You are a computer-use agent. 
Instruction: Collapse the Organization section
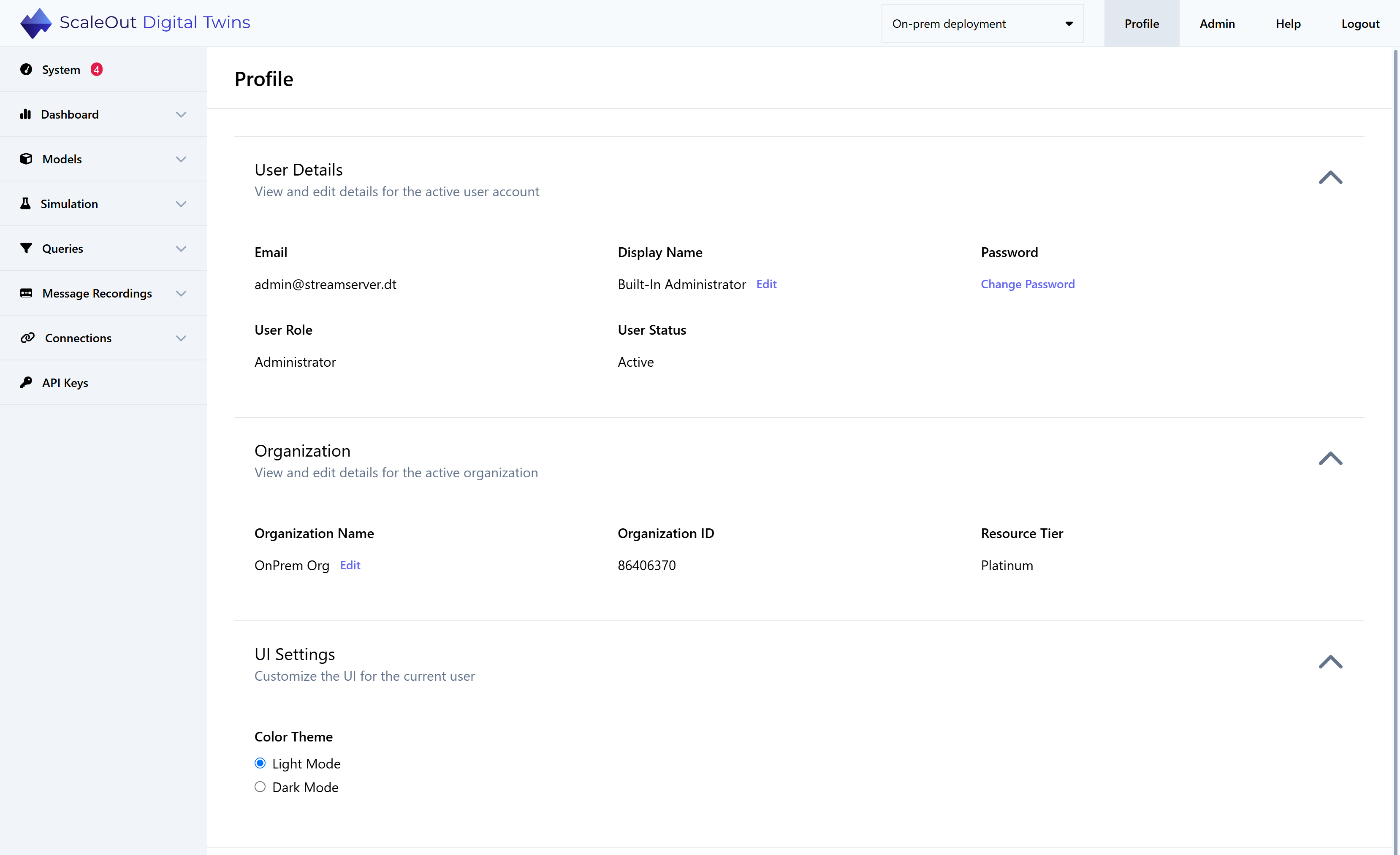click(x=1330, y=458)
